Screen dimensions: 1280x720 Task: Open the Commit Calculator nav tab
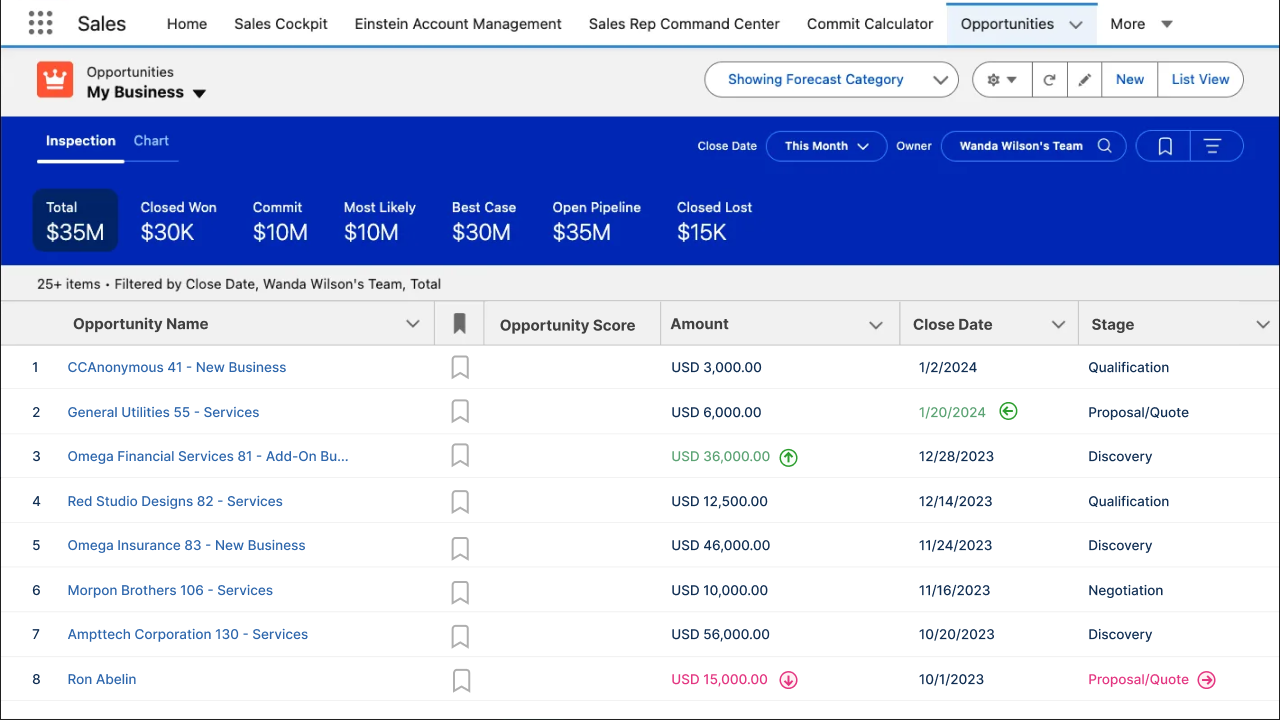click(x=870, y=24)
